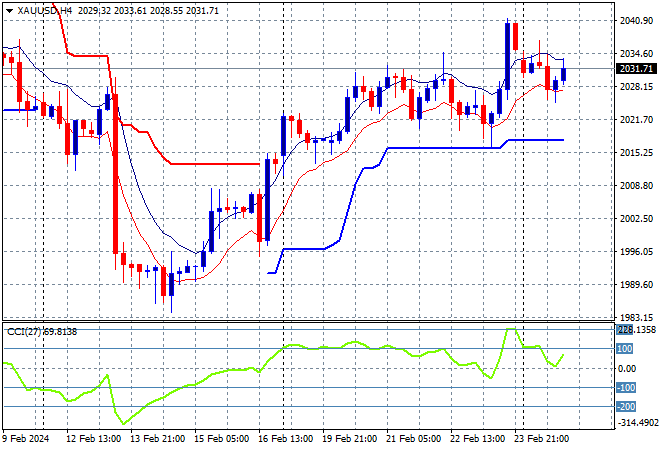Select the 2015.25 price axis label

coord(636,152)
